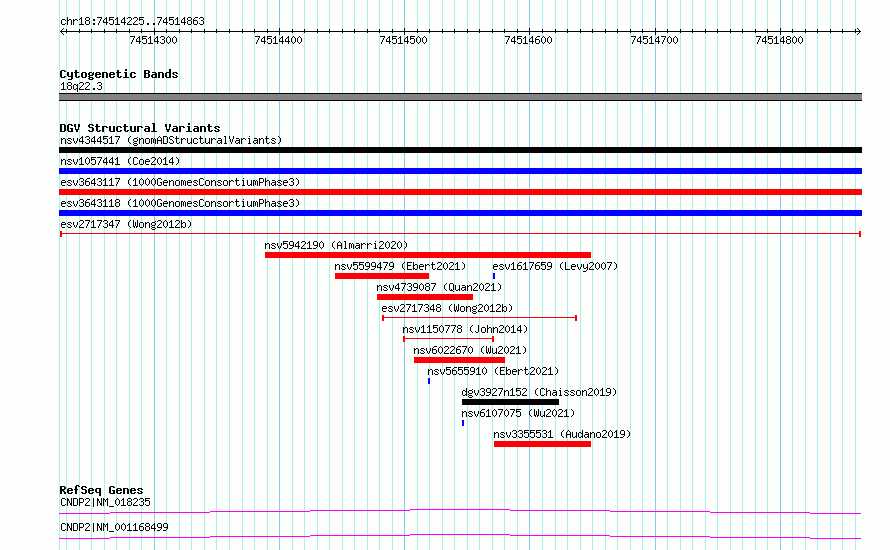Click the red nsv4739087 variant bar
This screenshot has width=890, height=550.
(x=425, y=297)
